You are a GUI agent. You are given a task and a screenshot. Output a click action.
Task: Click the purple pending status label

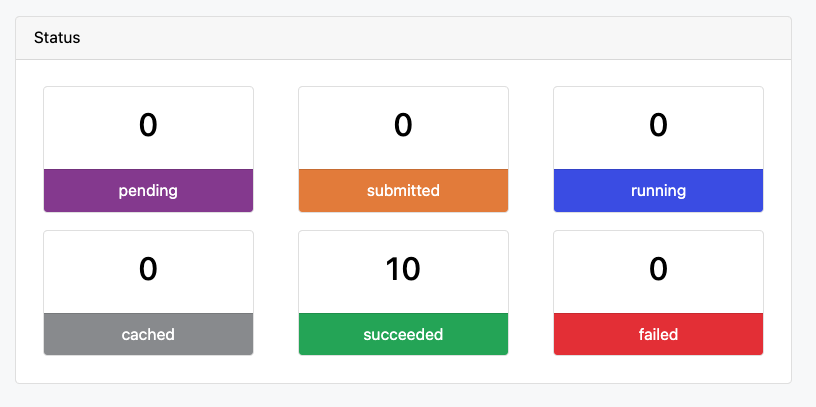pos(148,190)
